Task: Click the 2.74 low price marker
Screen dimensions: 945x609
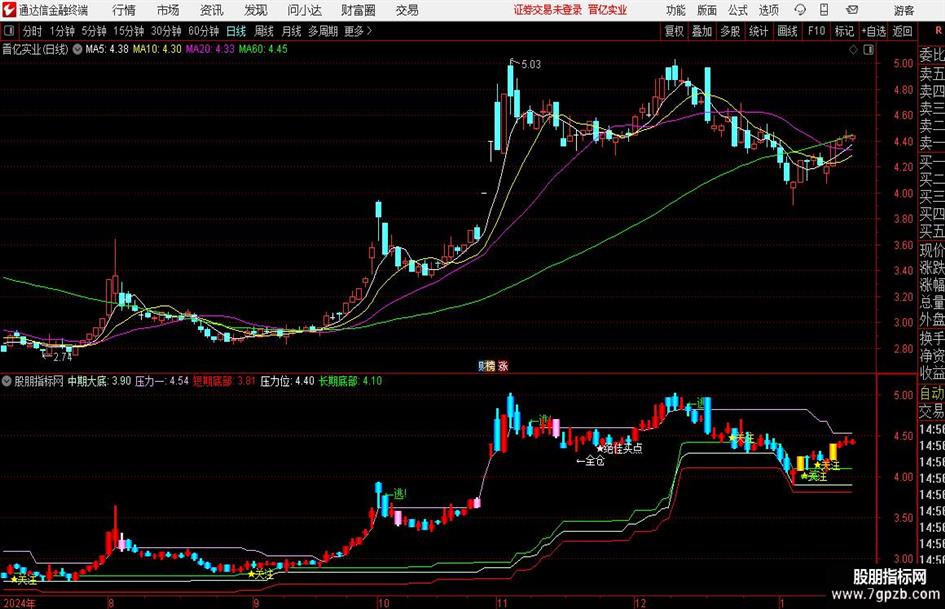Action: 62,357
